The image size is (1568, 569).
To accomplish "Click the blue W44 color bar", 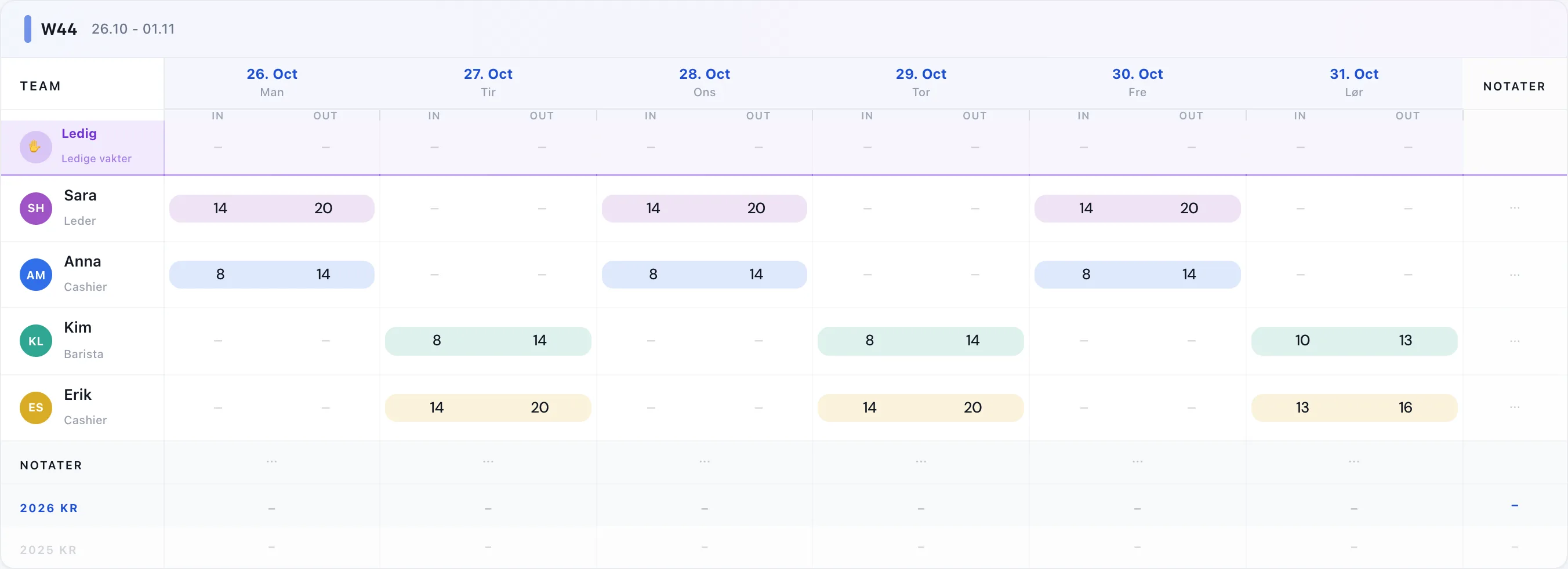I will coord(27,29).
